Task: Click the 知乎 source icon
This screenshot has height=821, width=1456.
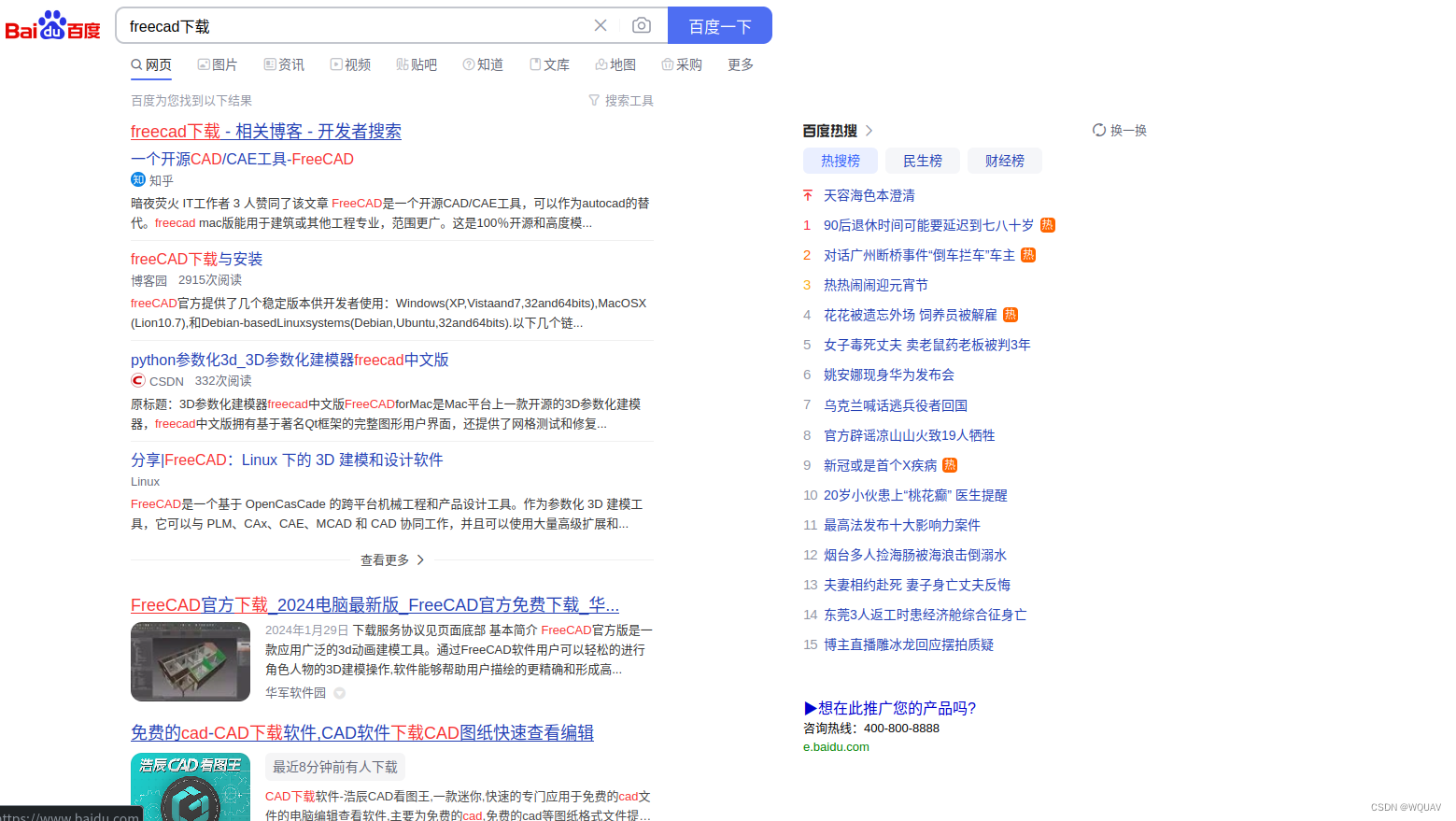Action: [138, 180]
